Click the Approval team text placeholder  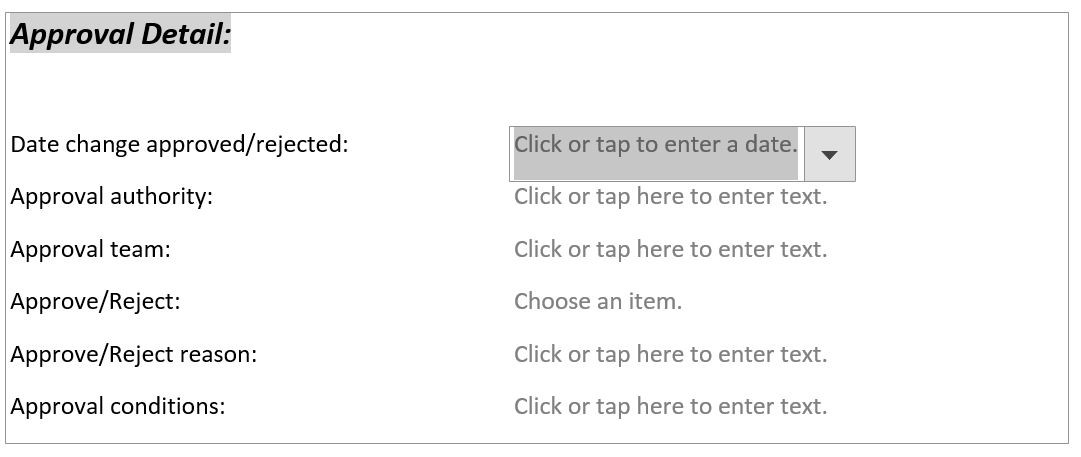click(670, 250)
